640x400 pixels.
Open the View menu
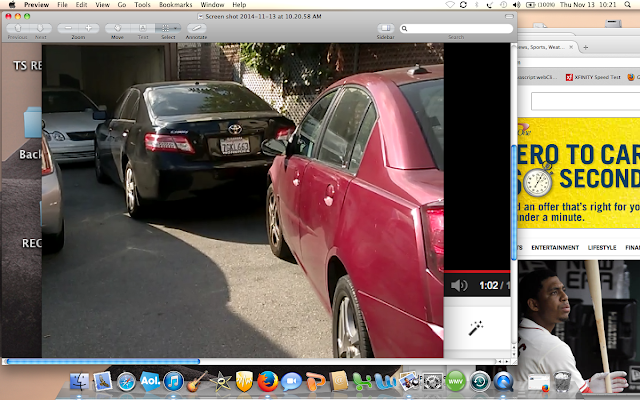102,4
